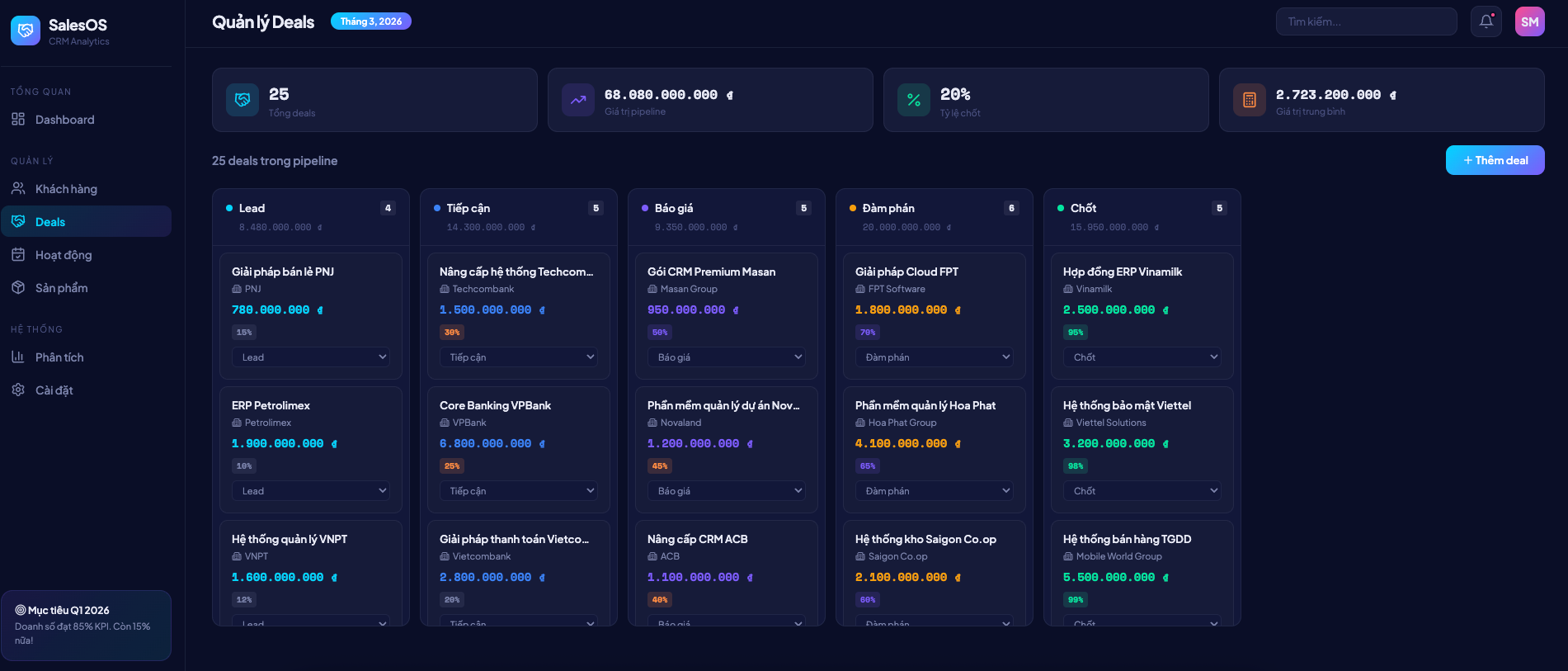Click the company icon beside Mobile World Group

point(1068,557)
